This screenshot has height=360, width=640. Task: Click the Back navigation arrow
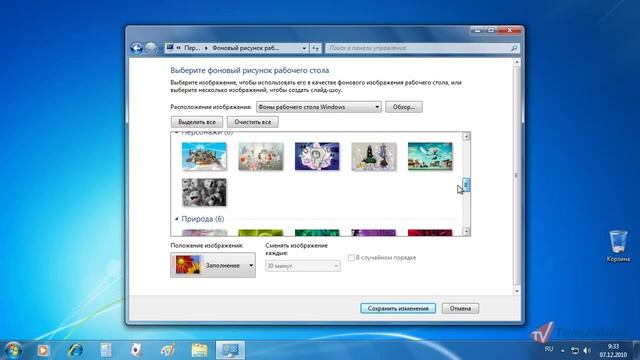click(x=136, y=48)
